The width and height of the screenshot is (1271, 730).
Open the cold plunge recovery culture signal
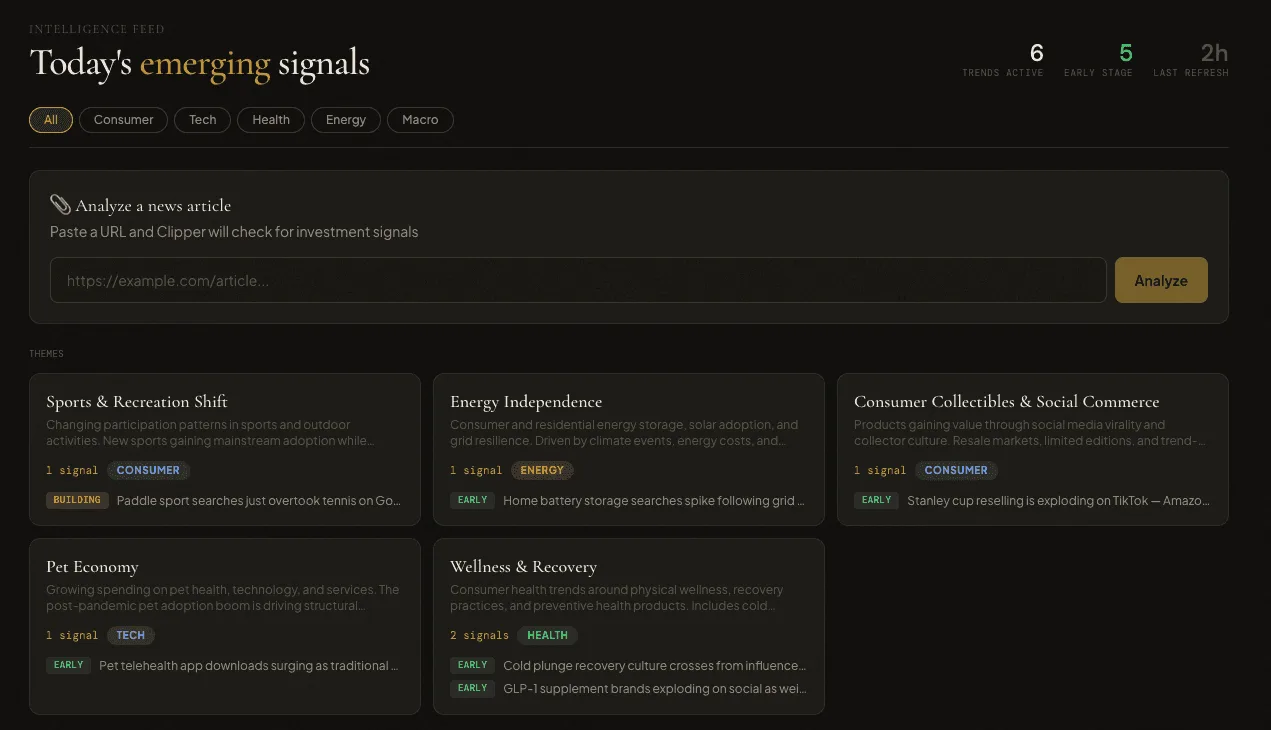coord(654,666)
